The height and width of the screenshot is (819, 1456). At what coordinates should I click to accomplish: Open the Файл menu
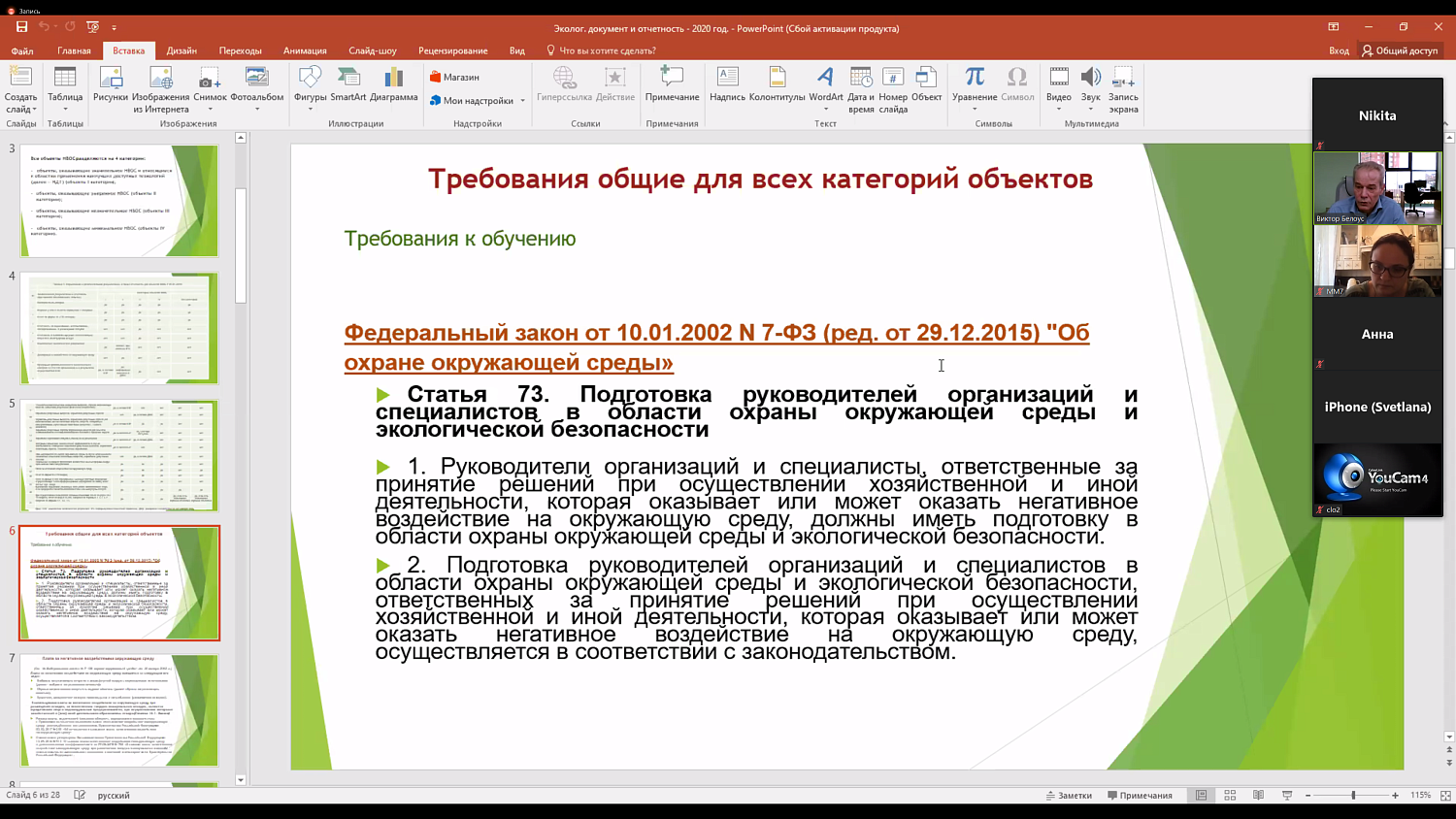[22, 50]
